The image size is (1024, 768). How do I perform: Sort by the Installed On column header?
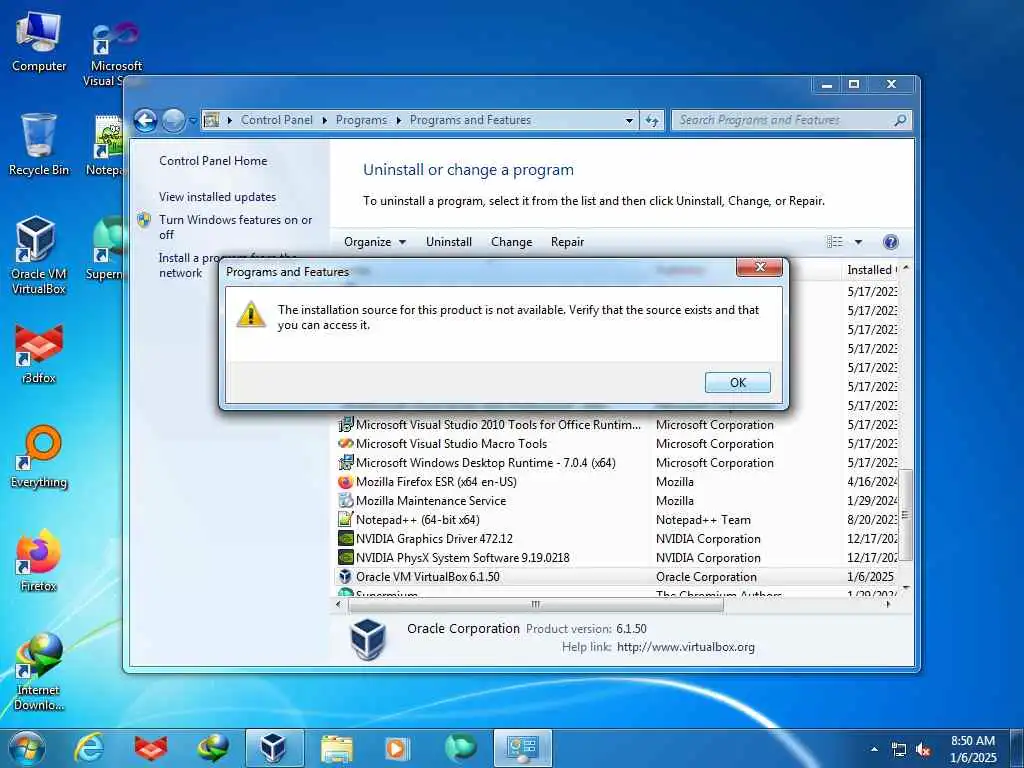[871, 270]
